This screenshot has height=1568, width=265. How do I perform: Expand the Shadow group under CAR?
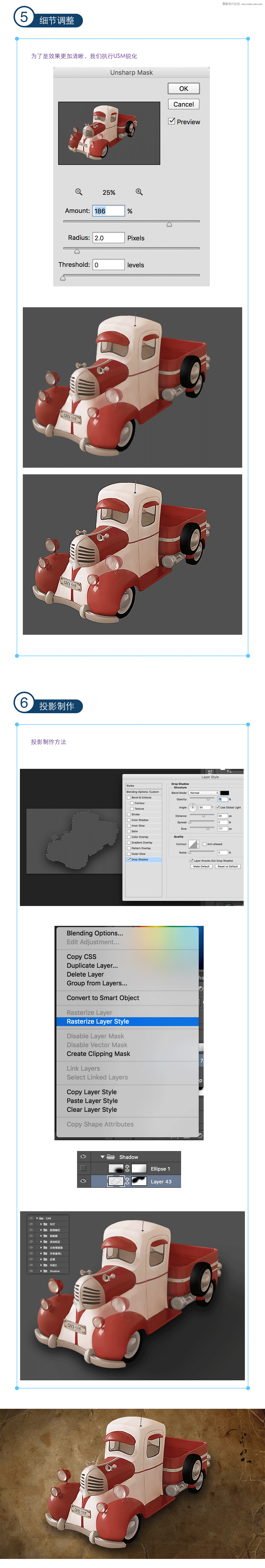click(x=41, y=1271)
